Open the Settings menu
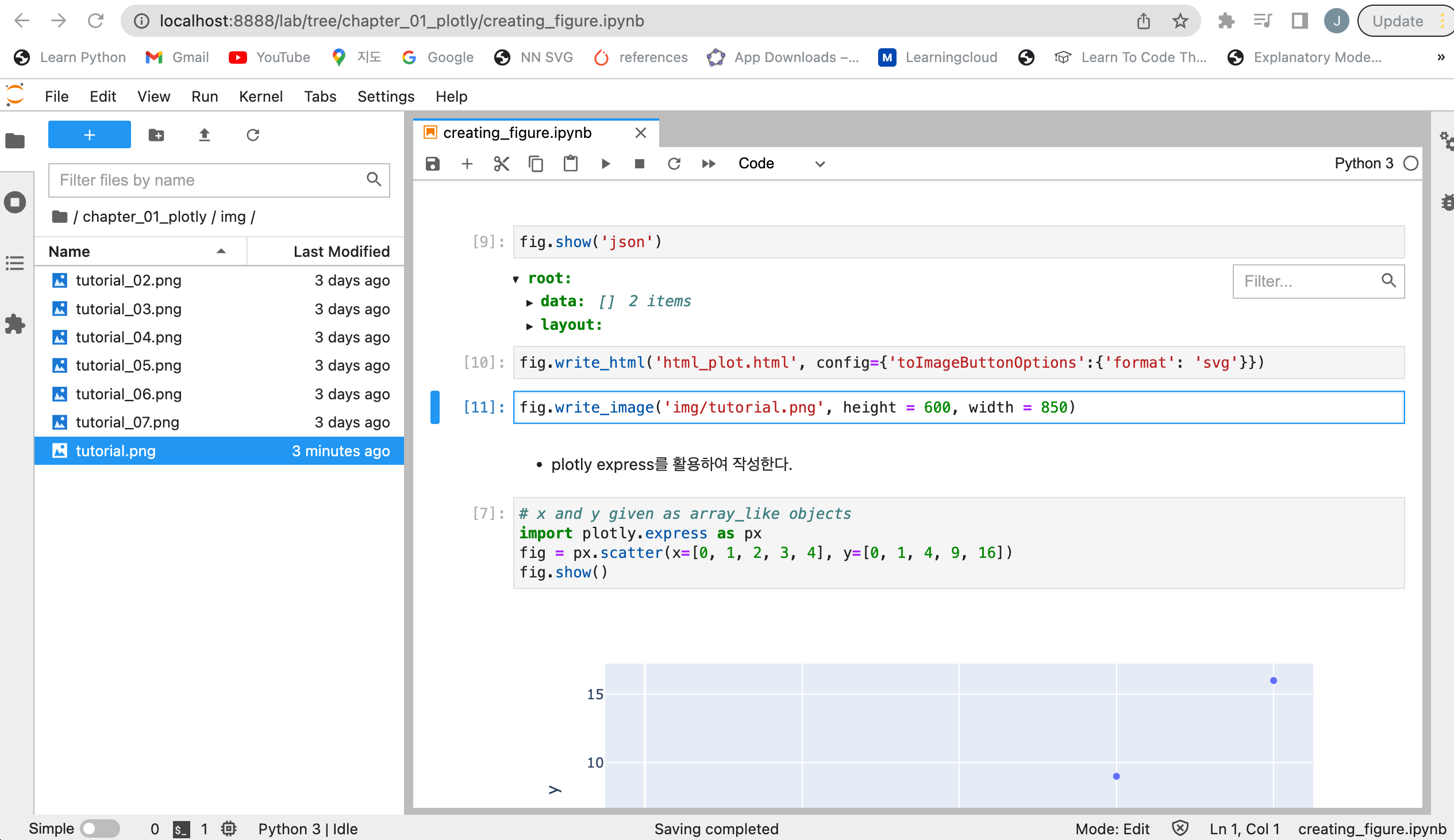Image resolution: width=1454 pixels, height=840 pixels. coord(386,97)
